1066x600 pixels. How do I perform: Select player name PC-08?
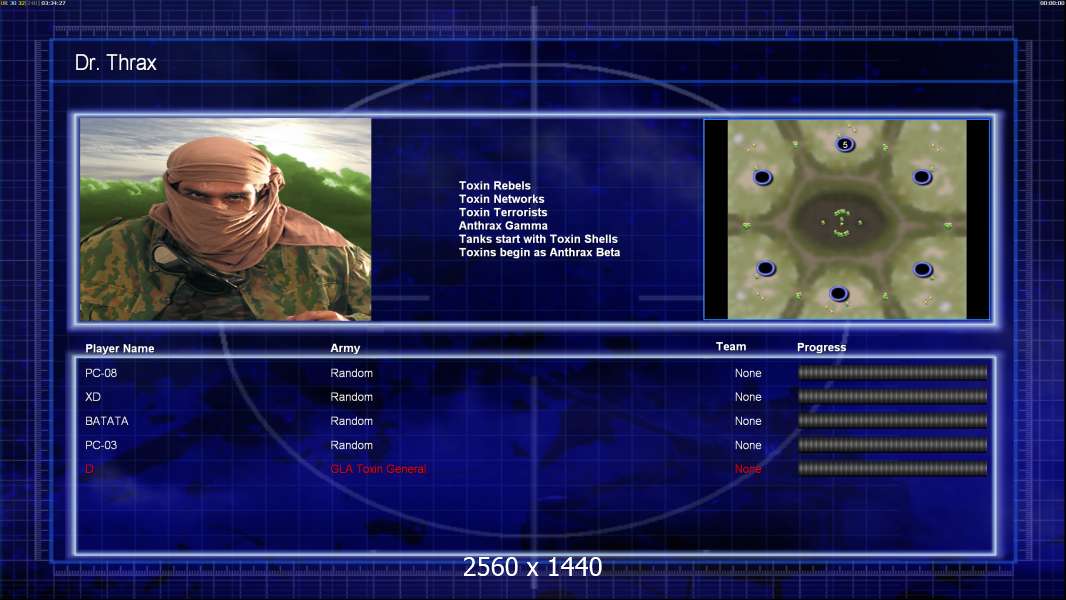(x=101, y=373)
